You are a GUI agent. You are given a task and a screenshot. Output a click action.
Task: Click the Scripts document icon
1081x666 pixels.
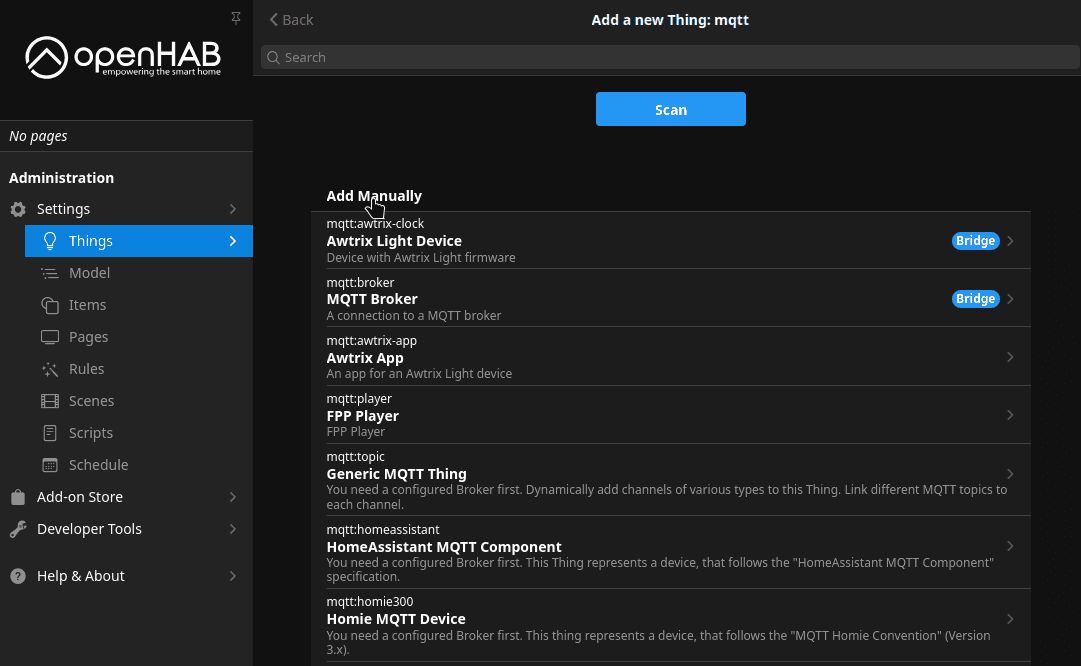point(50,433)
